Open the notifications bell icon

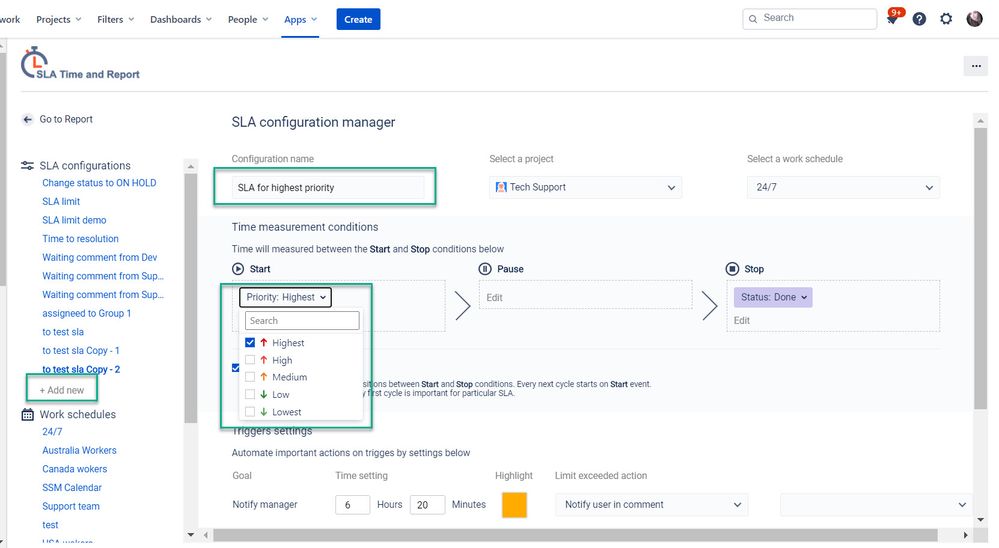click(893, 18)
